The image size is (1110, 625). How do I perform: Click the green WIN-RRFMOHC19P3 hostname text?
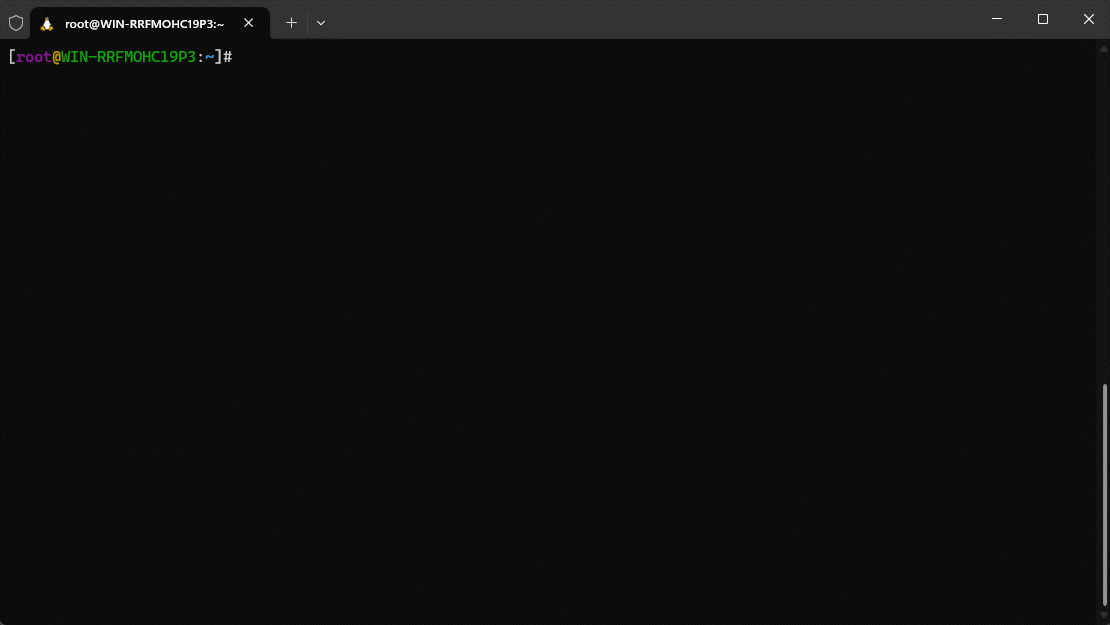(x=128, y=57)
